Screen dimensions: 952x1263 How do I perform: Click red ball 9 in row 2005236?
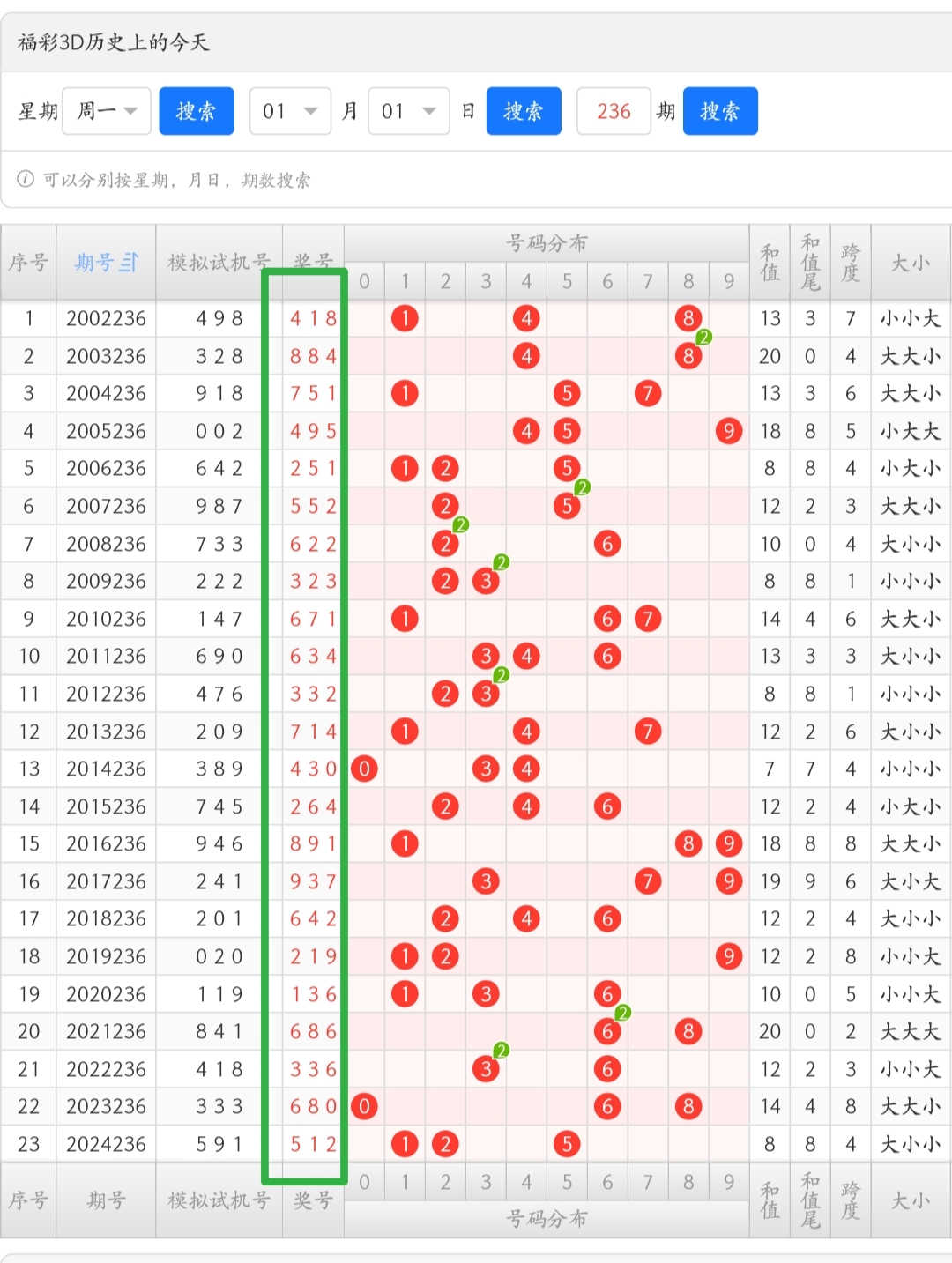tap(728, 431)
